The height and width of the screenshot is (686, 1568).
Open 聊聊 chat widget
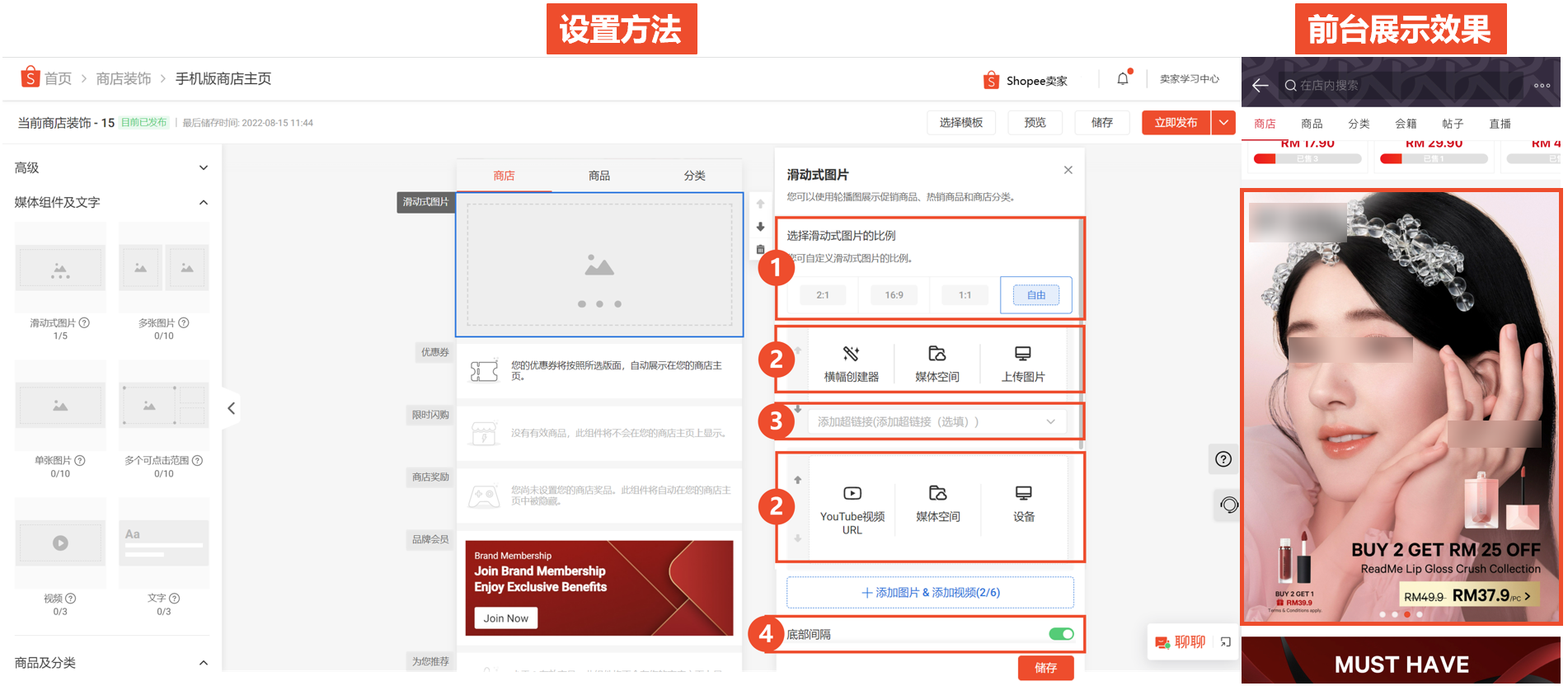click(x=1181, y=642)
